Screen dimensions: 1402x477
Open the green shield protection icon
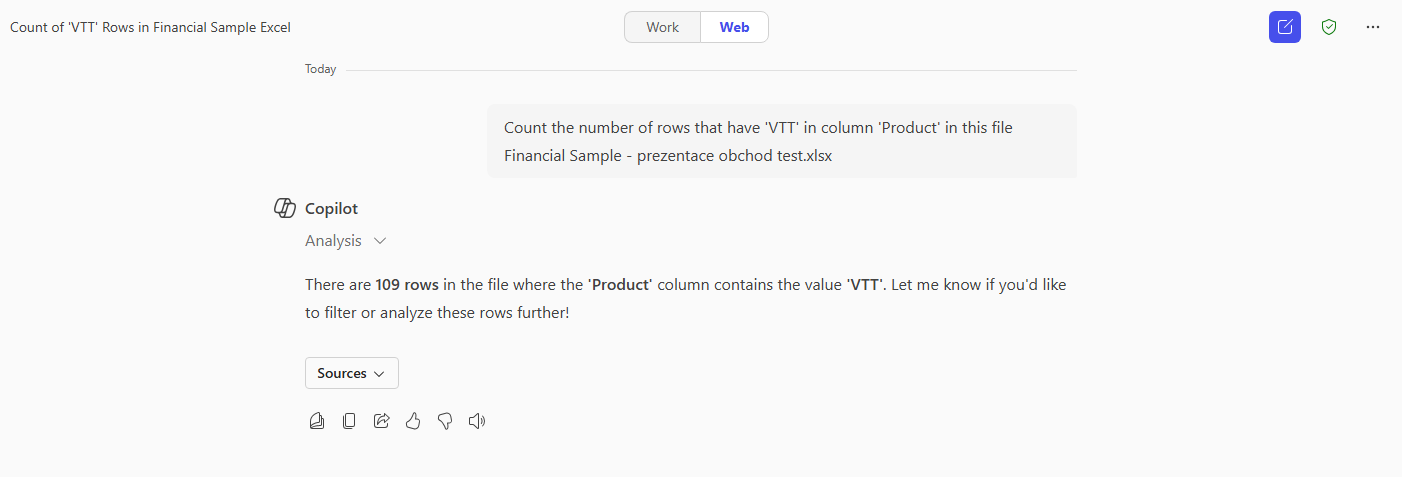1329,27
